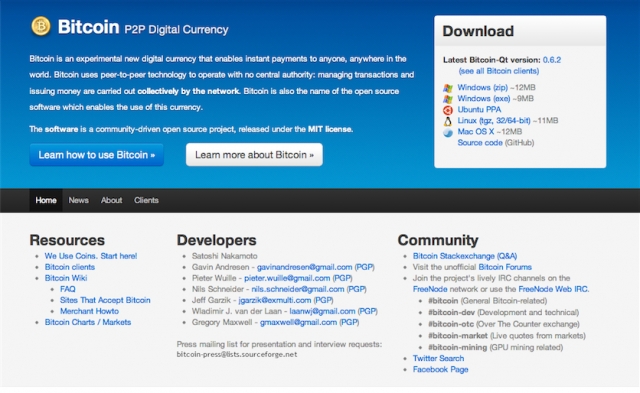Viewport: 640px width, 393px height.
Task: Click the Windows icon beside Windows (zip)
Action: click(x=448, y=88)
